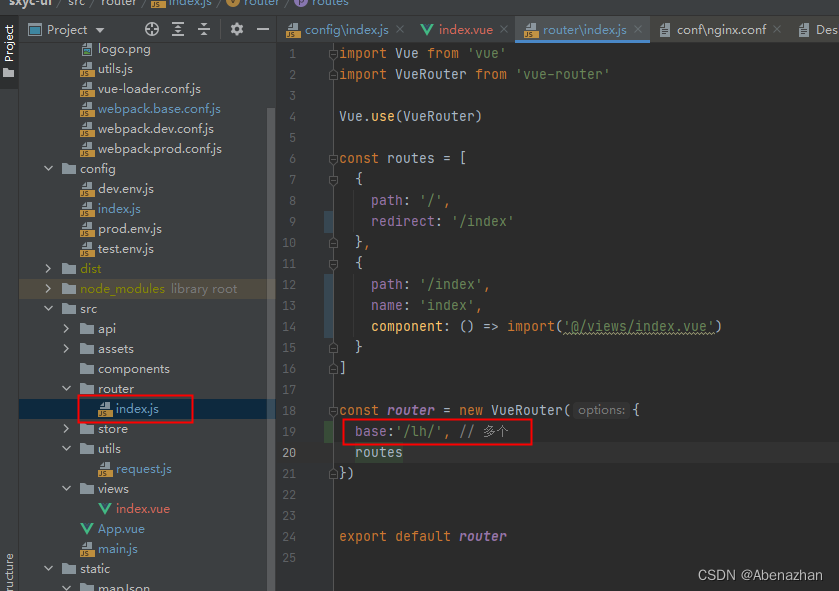
Task: Select webpack.base.conf.js in the file tree
Action: [158, 109]
